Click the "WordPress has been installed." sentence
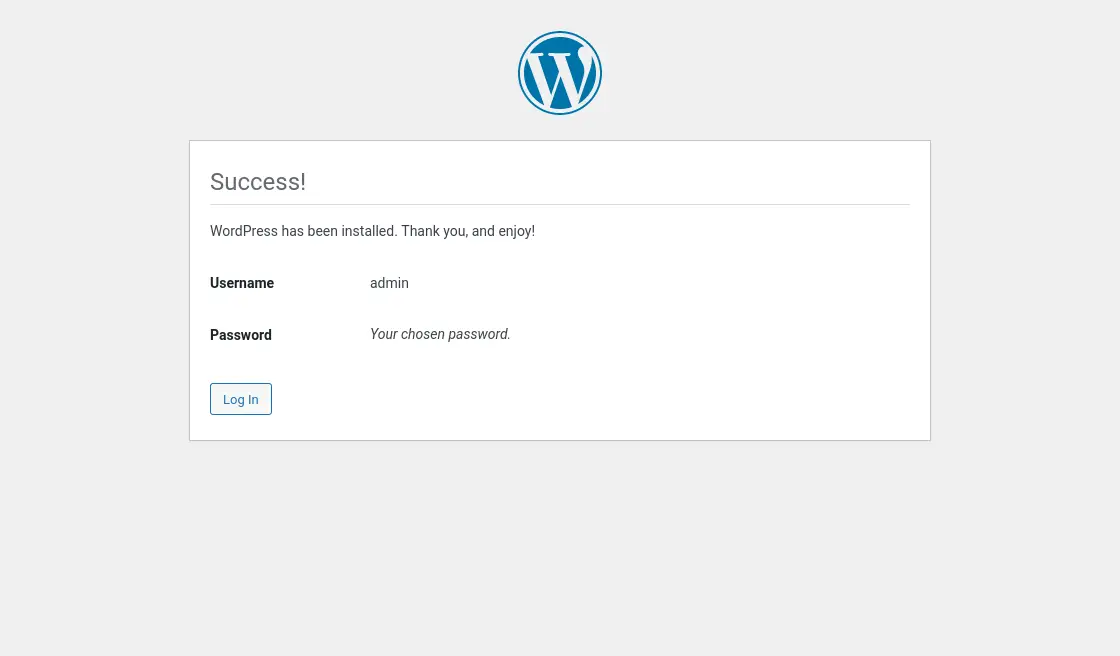 [x=304, y=231]
